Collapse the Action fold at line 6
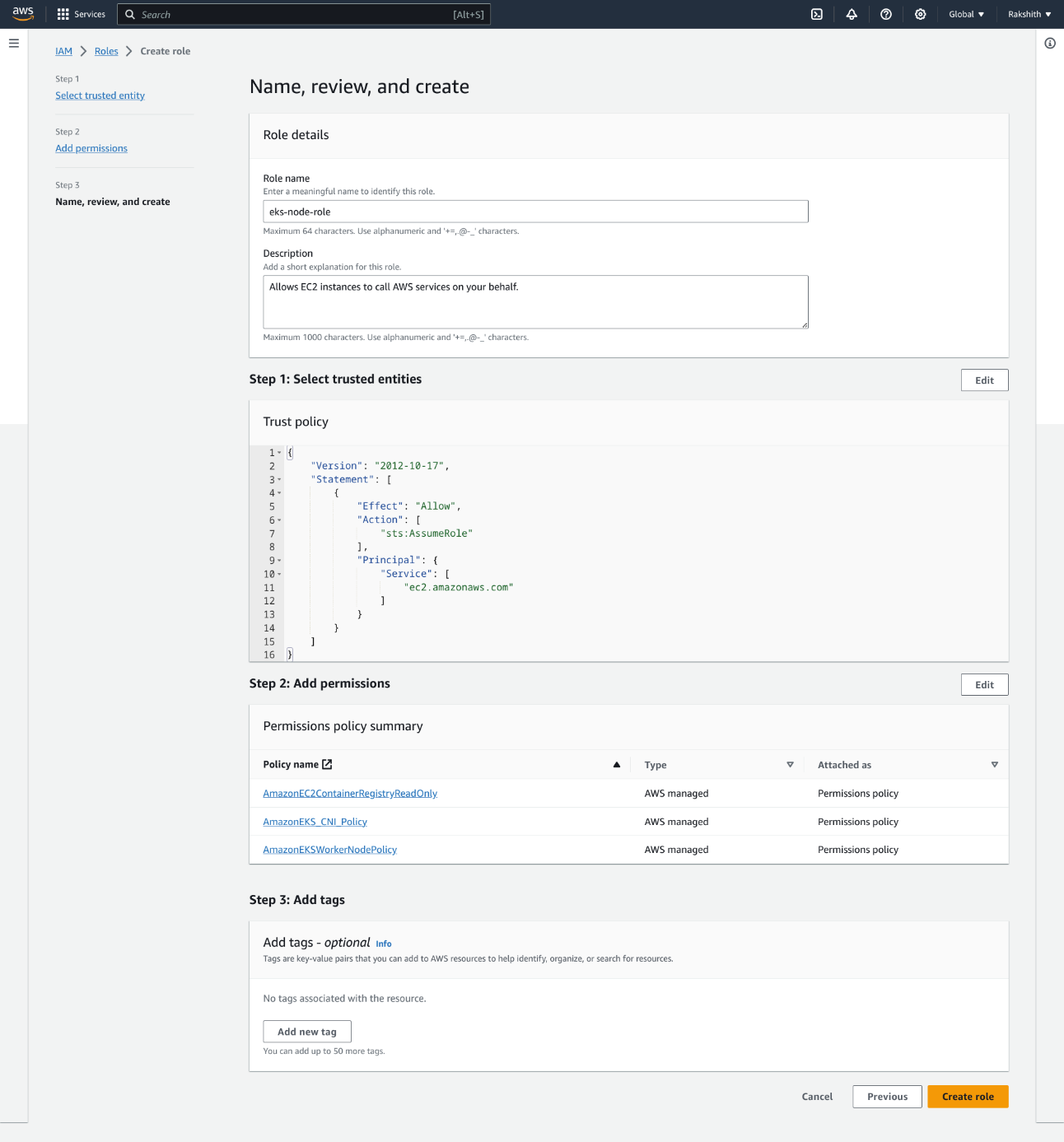 (x=279, y=520)
